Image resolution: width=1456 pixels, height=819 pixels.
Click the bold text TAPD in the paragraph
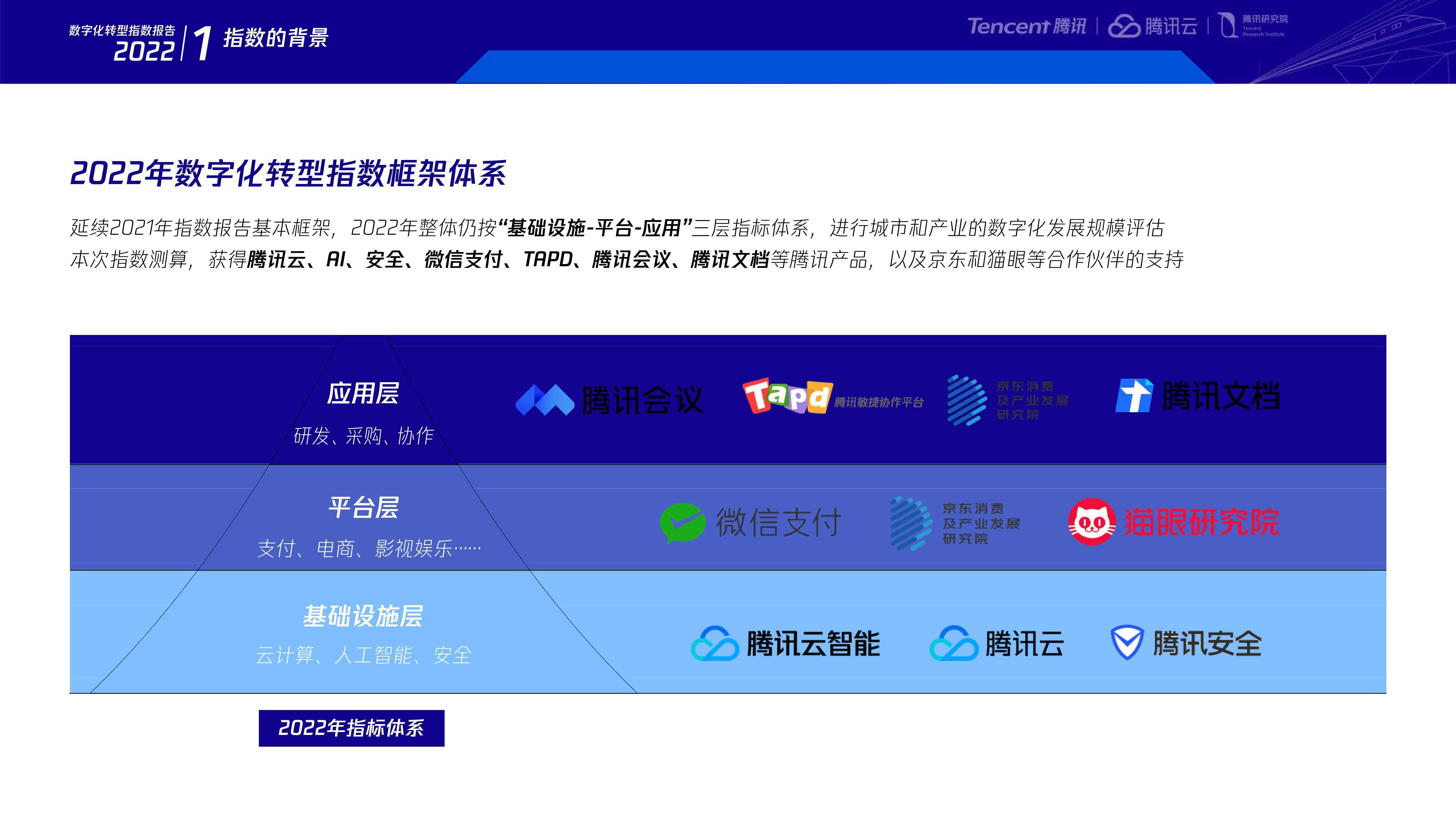[x=548, y=259]
